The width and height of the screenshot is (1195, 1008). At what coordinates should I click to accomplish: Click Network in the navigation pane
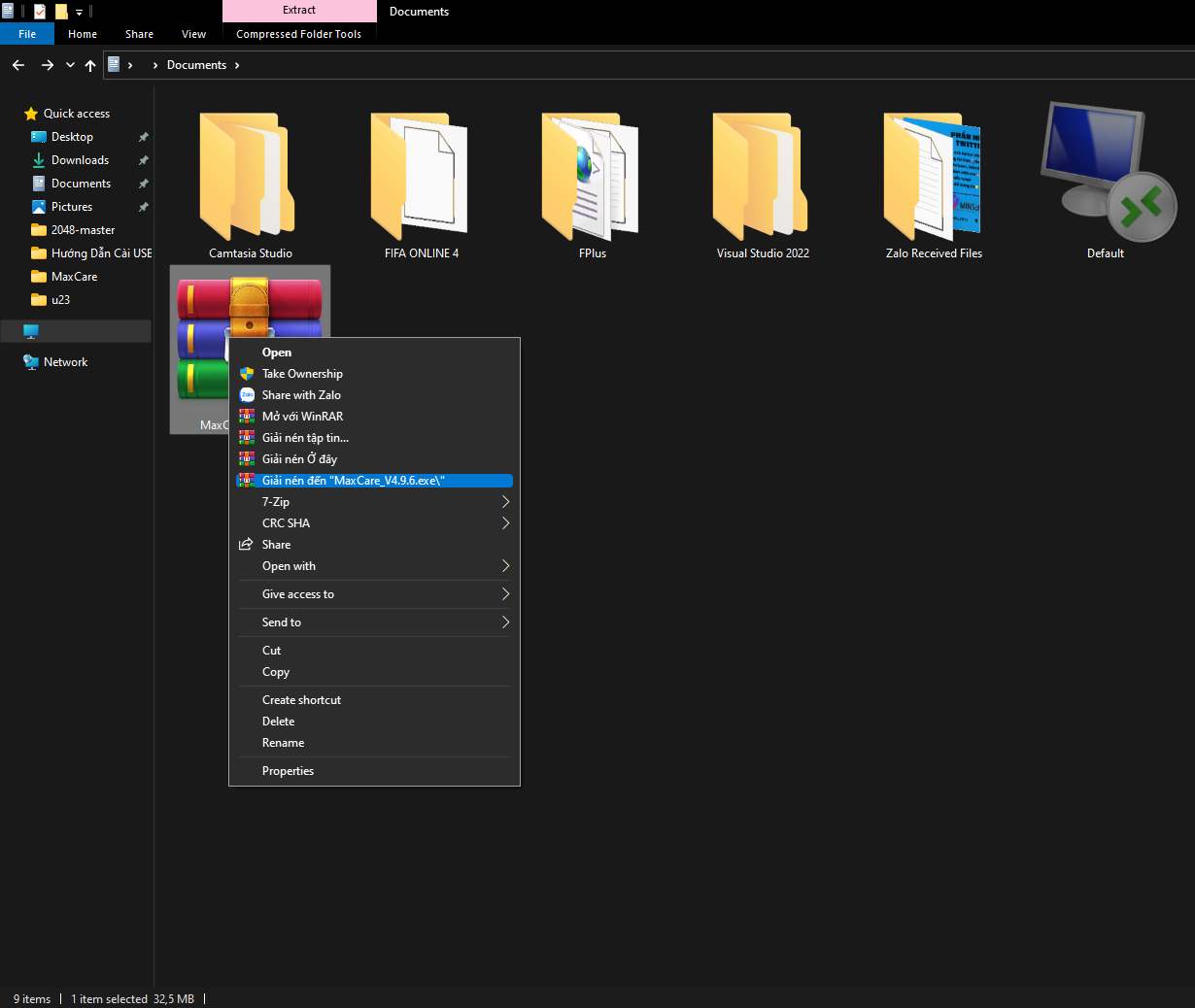[65, 362]
